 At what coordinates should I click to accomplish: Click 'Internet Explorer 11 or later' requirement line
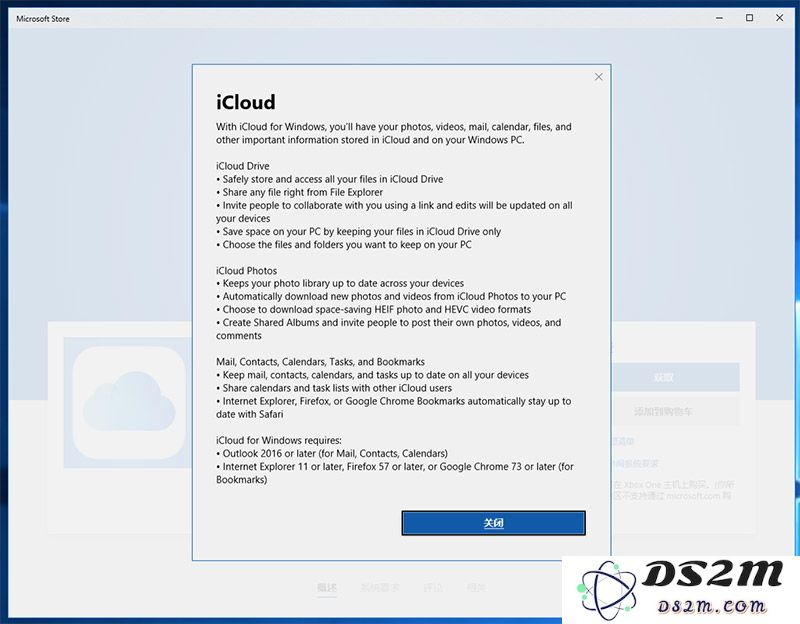pyautogui.click(x=394, y=473)
